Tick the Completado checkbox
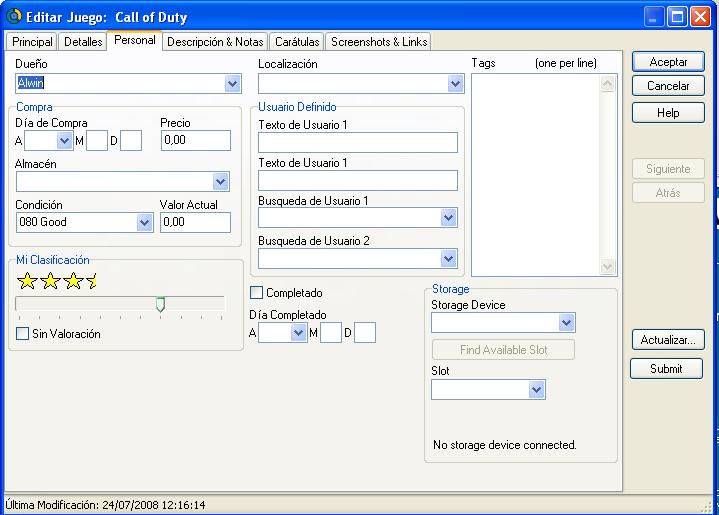 256,292
